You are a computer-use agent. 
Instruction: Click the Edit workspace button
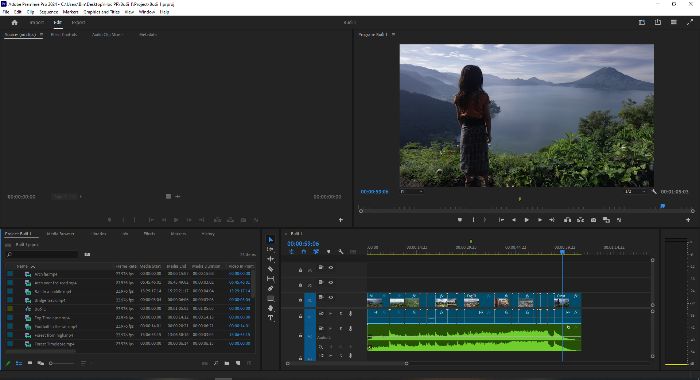[x=58, y=22]
